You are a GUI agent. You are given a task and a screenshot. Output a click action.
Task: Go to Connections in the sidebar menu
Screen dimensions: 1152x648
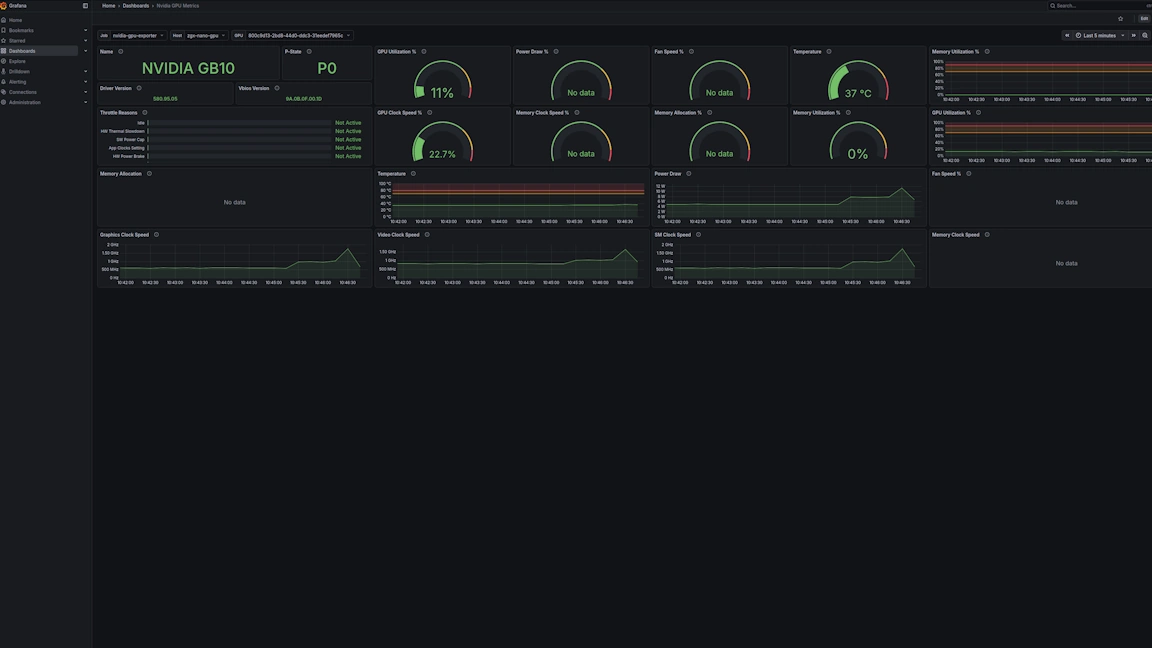click(22, 92)
